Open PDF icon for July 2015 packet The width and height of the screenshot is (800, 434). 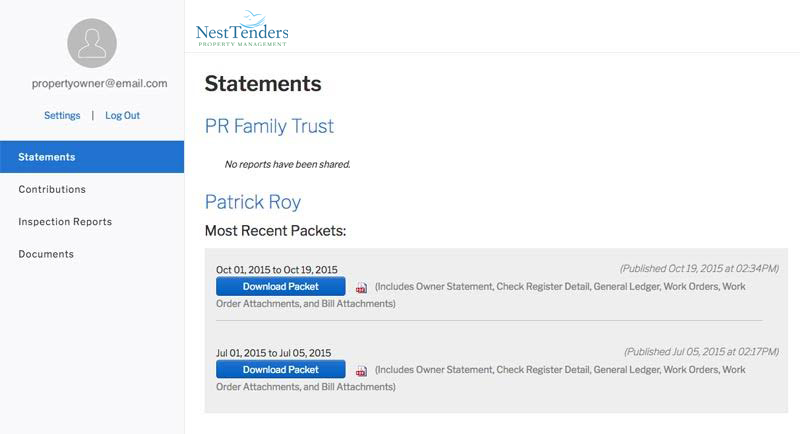[361, 371]
